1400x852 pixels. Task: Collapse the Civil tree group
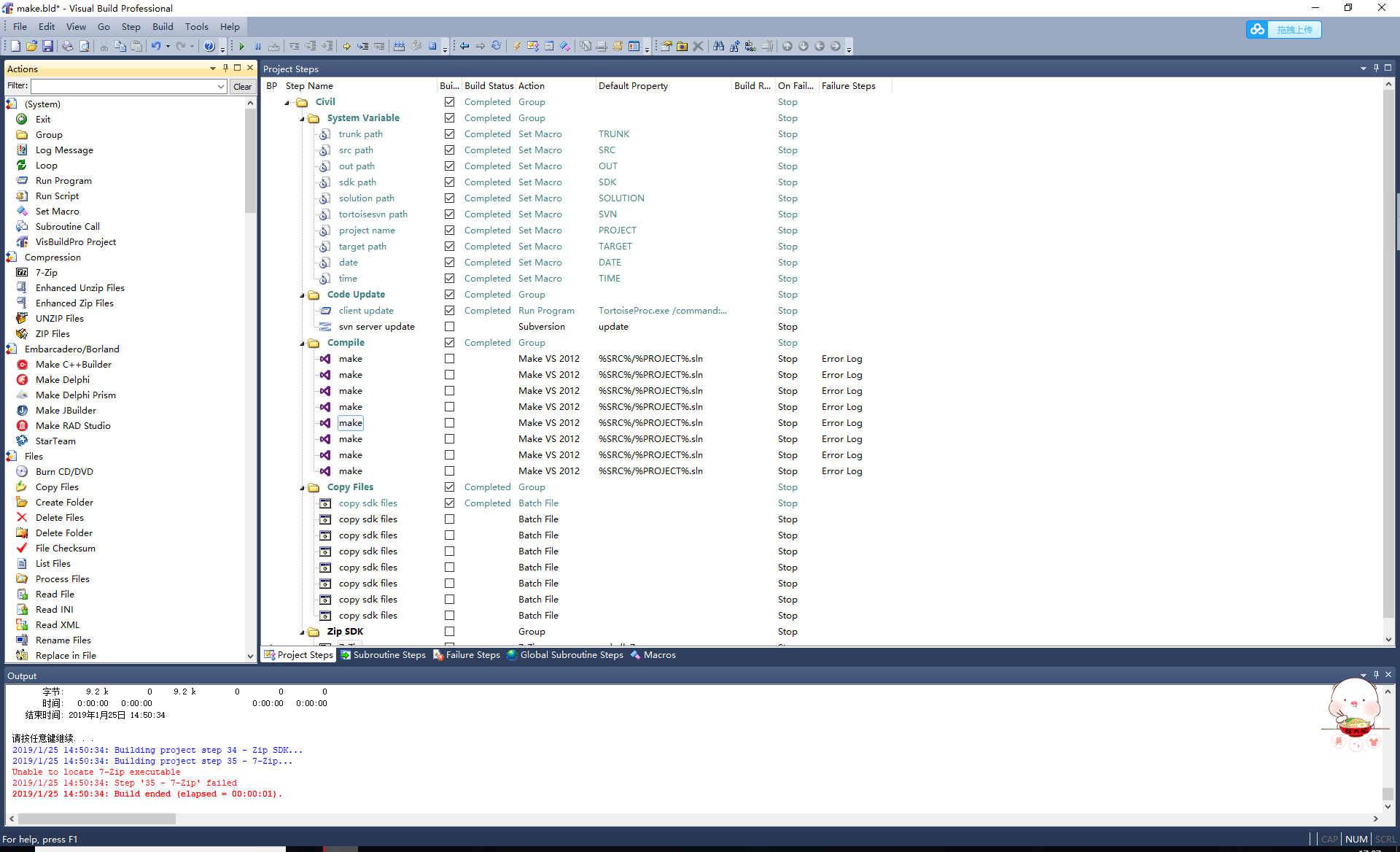tap(287, 103)
